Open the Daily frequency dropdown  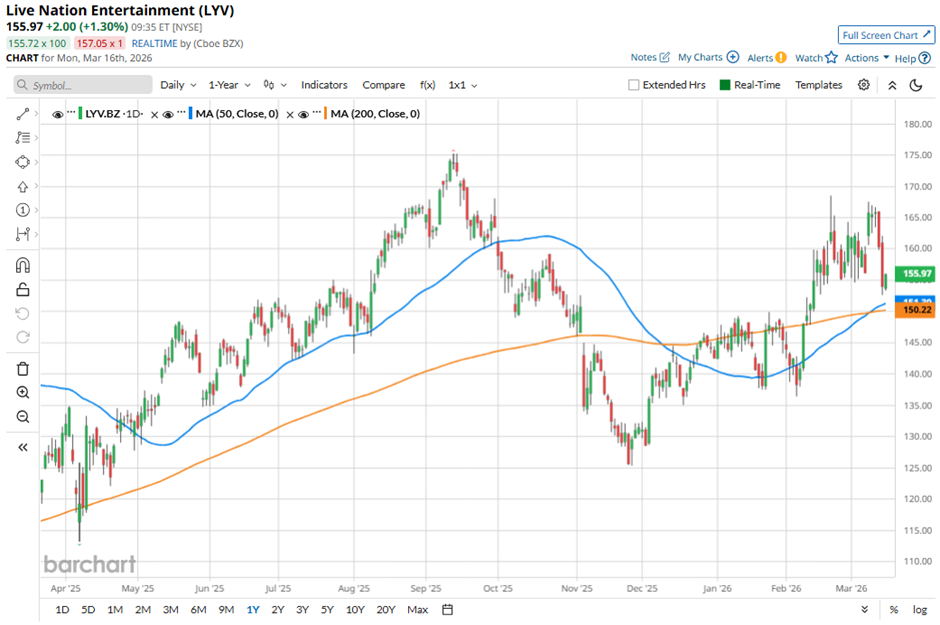point(178,85)
